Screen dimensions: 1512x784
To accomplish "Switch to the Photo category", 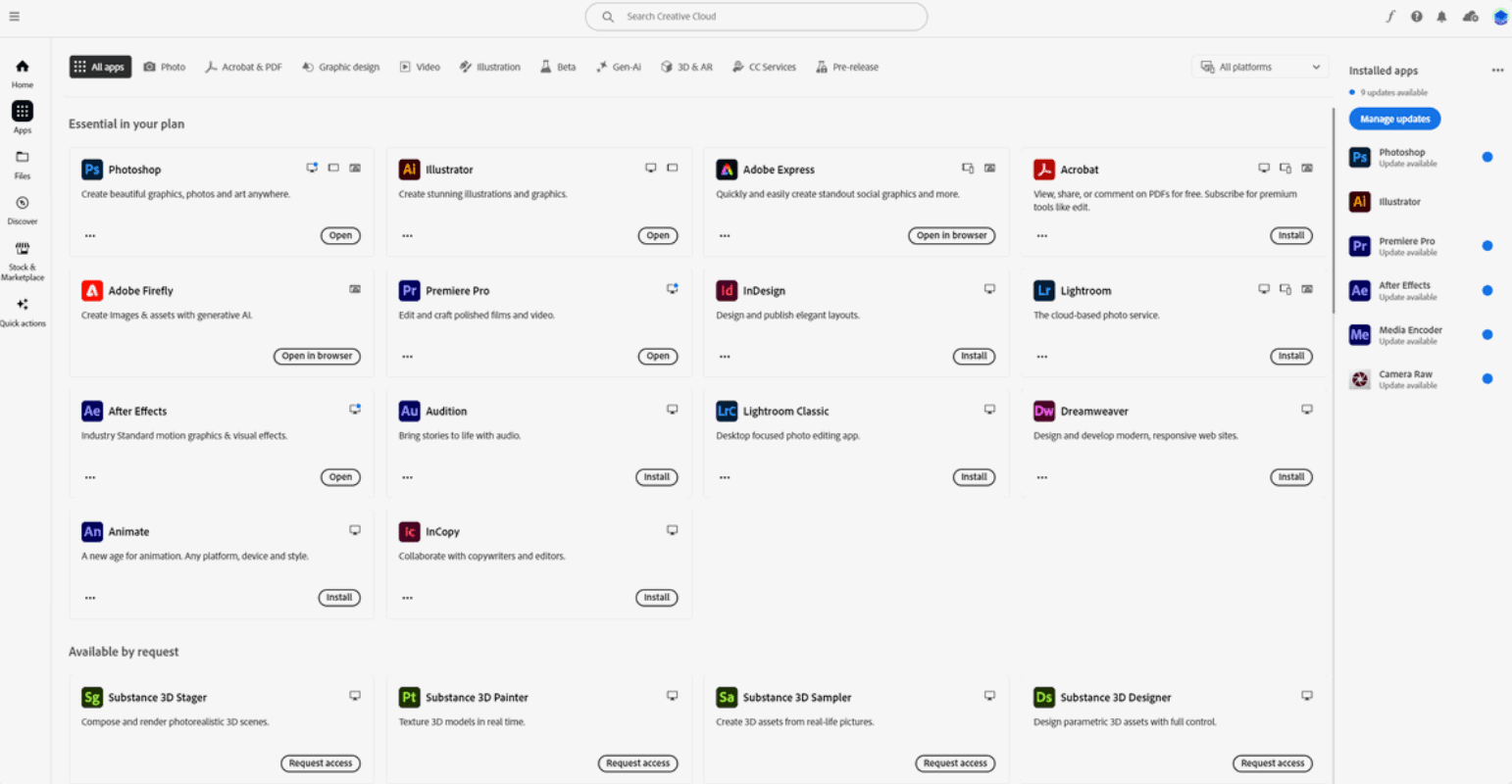I will (165, 67).
